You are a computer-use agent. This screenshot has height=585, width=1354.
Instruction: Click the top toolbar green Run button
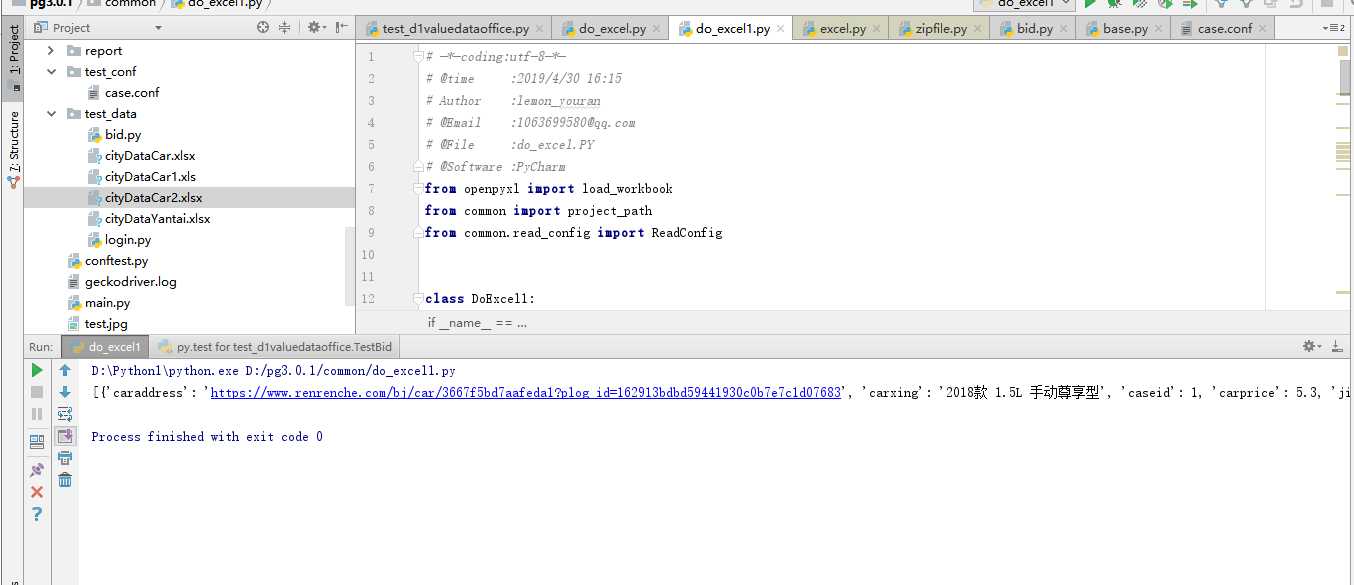click(x=1090, y=4)
